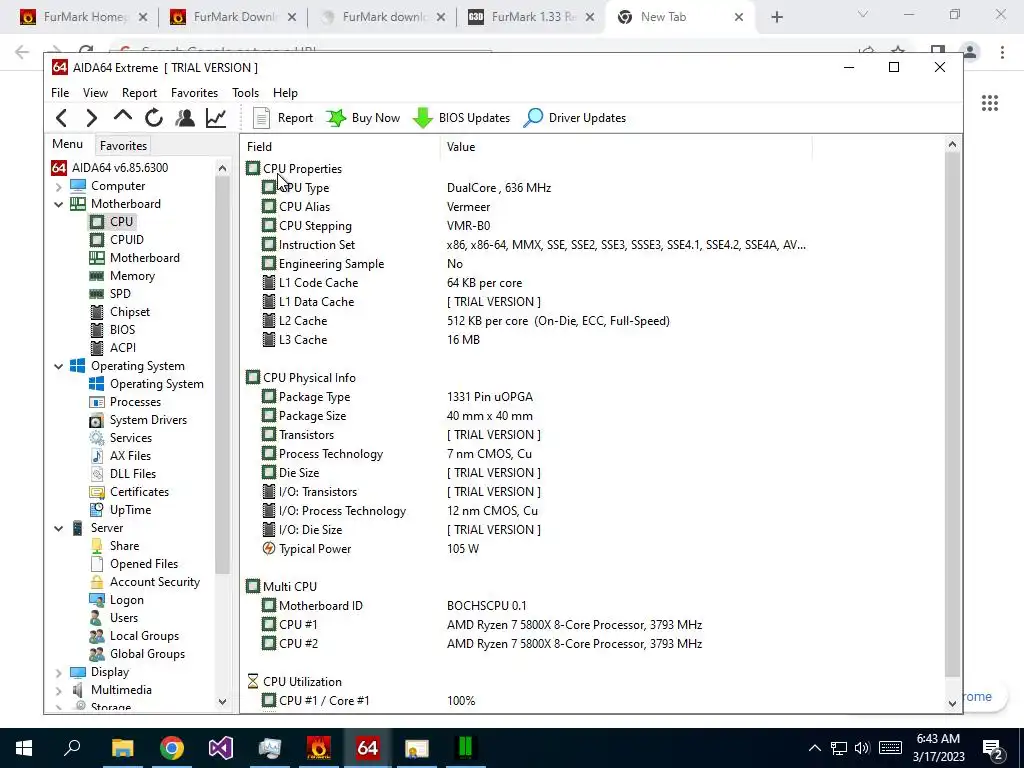Select Opened Files in the tree

click(x=144, y=564)
